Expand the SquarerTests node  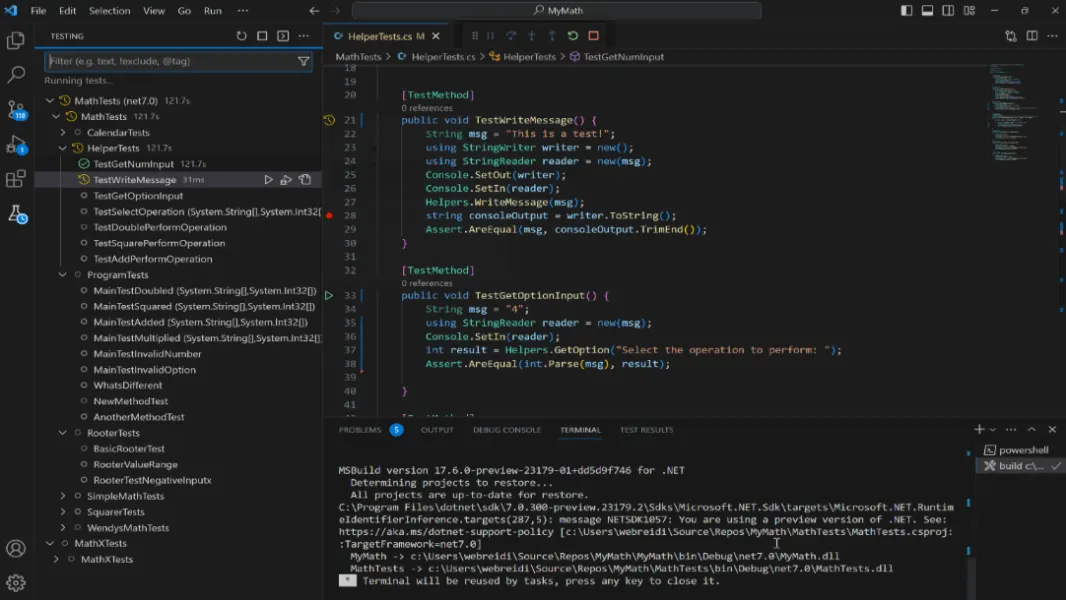click(63, 512)
